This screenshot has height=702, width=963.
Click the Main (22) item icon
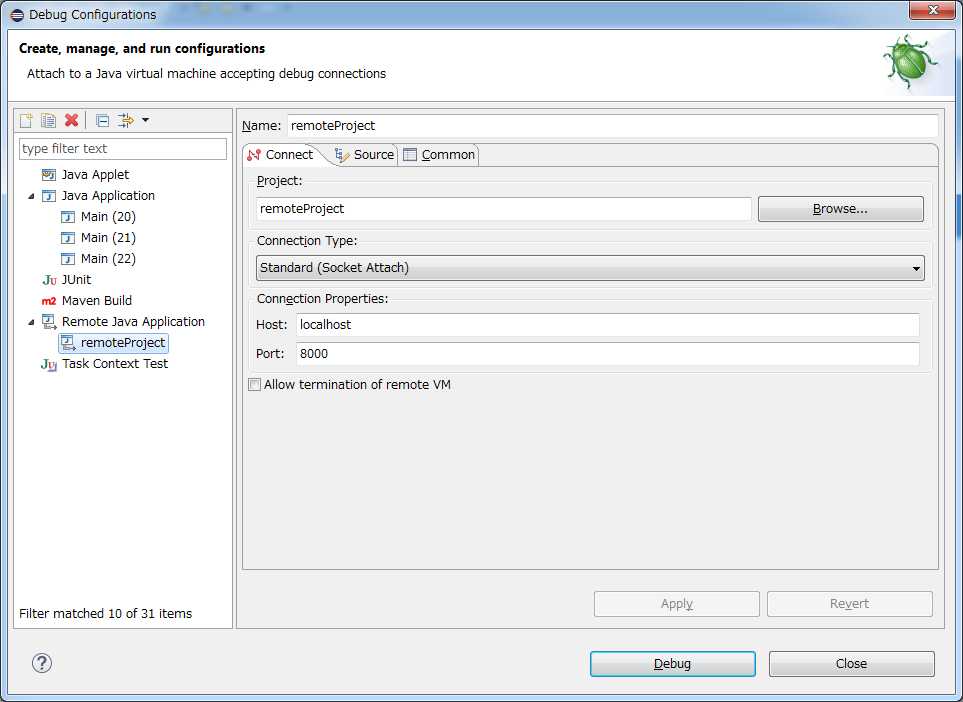pyautogui.click(x=68, y=259)
